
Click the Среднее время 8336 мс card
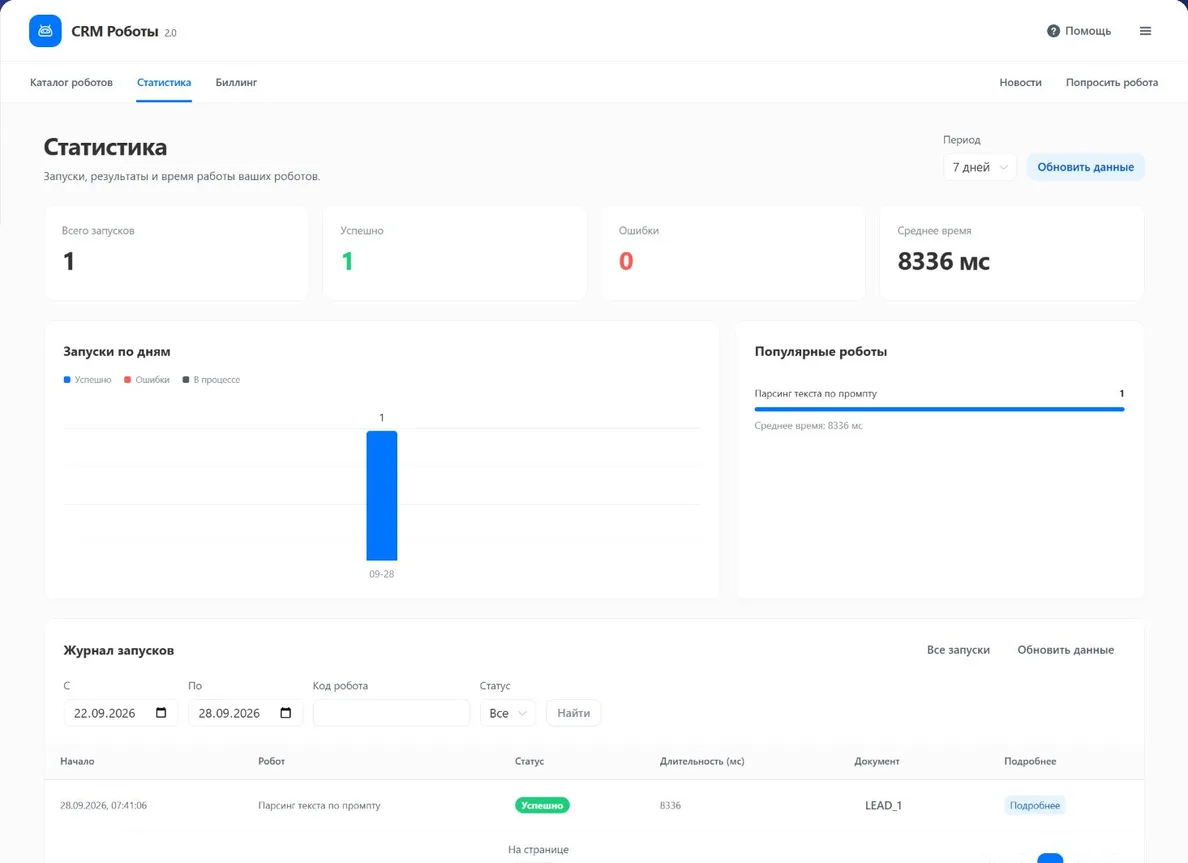[x=1011, y=253]
